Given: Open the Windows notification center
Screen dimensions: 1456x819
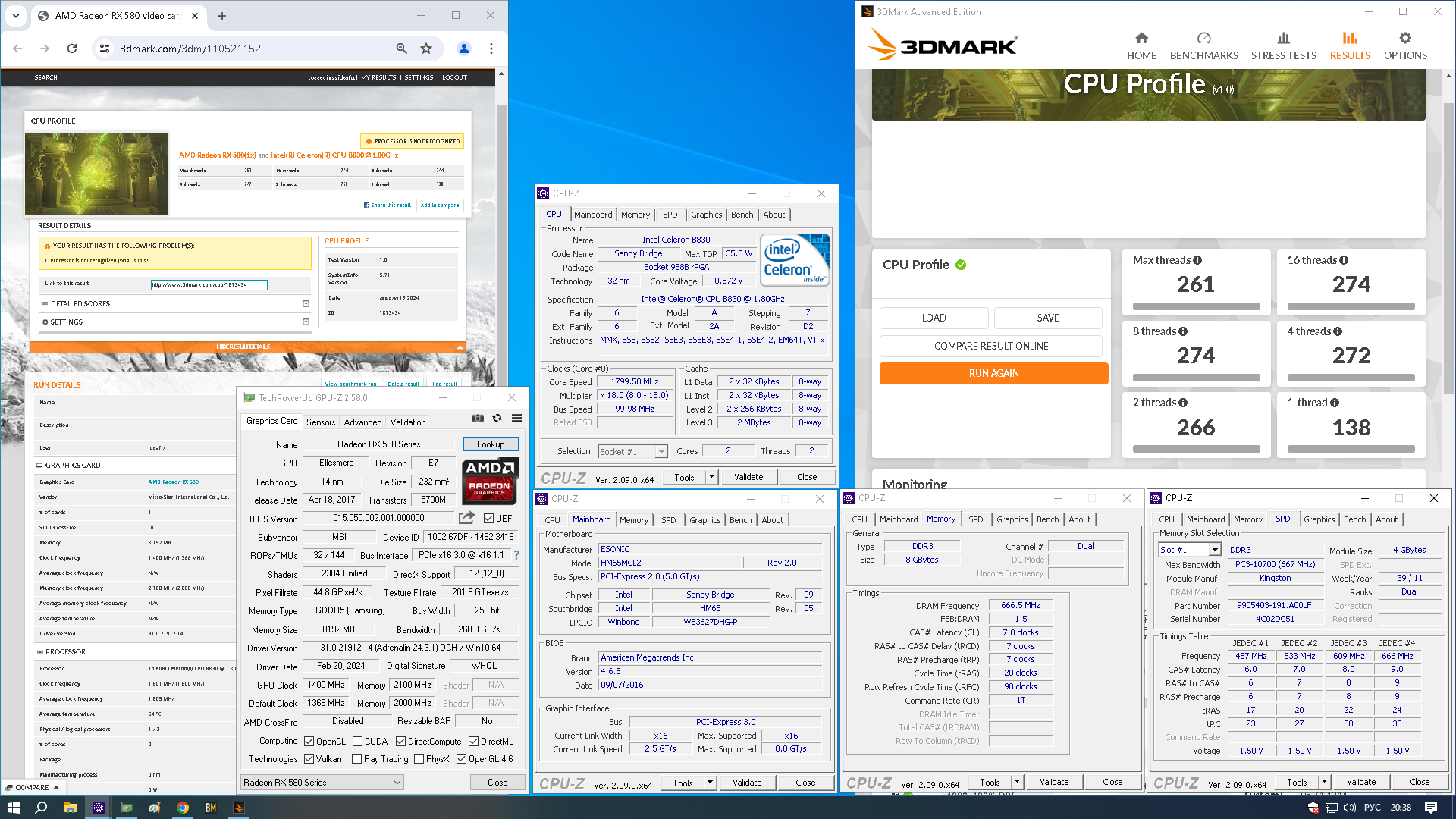Looking at the screenshot, I should coord(1430,808).
